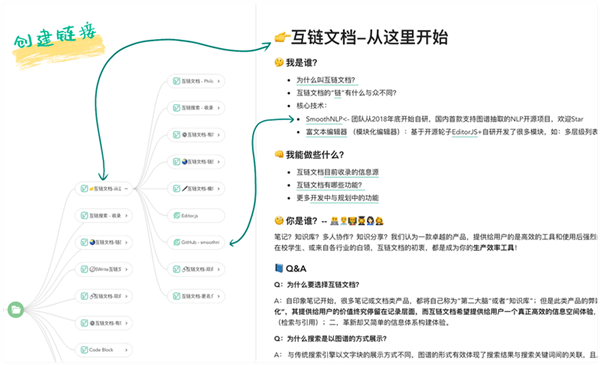Click the Editor.js node link icon
The height and width of the screenshot is (365, 600).
point(176,216)
